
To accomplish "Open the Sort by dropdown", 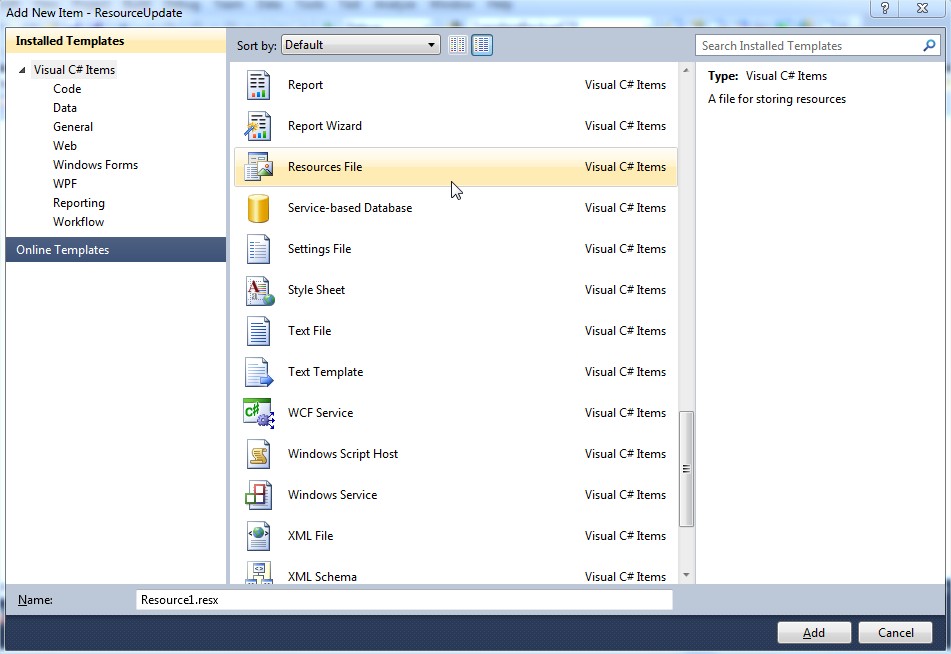I will click(361, 45).
